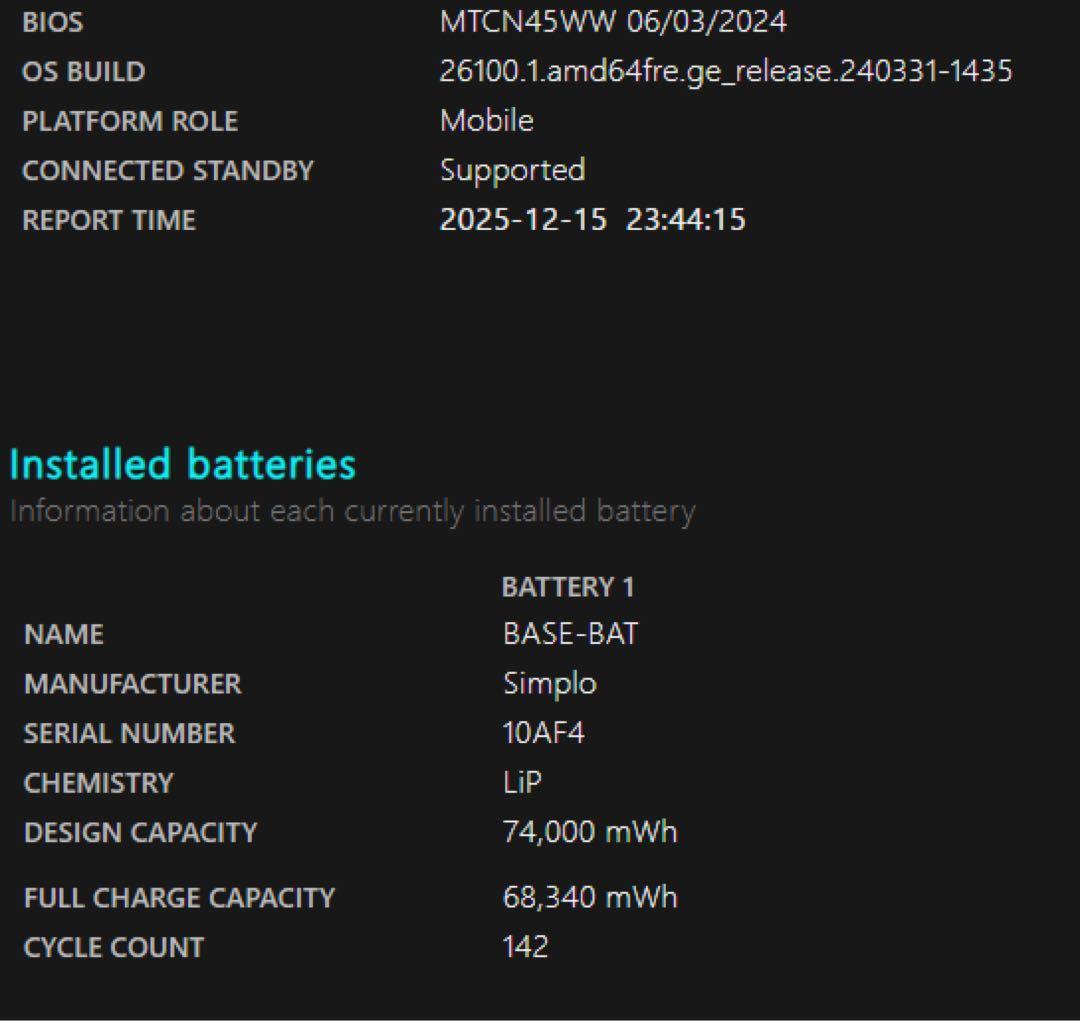Viewport: 1080px width, 1021px height.
Task: Click the full charge value 68,340 mWh
Action: (x=589, y=897)
